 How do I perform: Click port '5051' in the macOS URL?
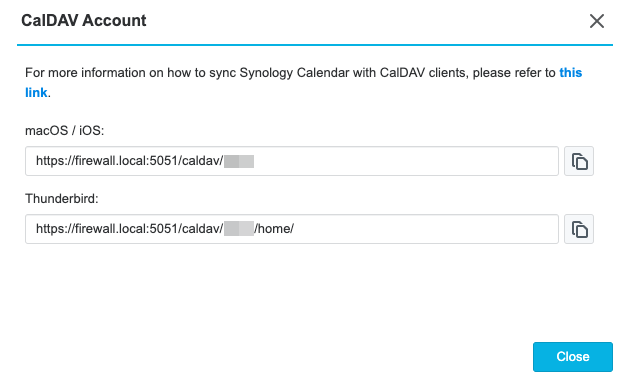pos(163,161)
